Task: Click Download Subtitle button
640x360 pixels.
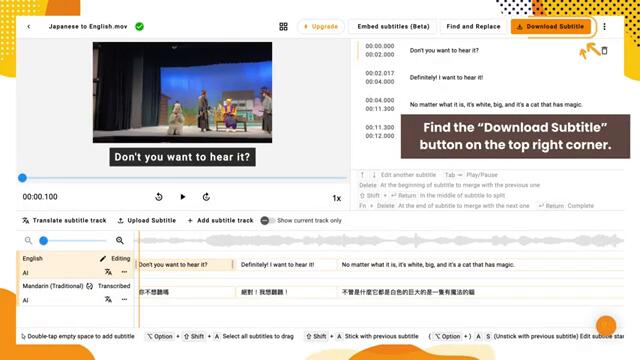Action: [551, 27]
